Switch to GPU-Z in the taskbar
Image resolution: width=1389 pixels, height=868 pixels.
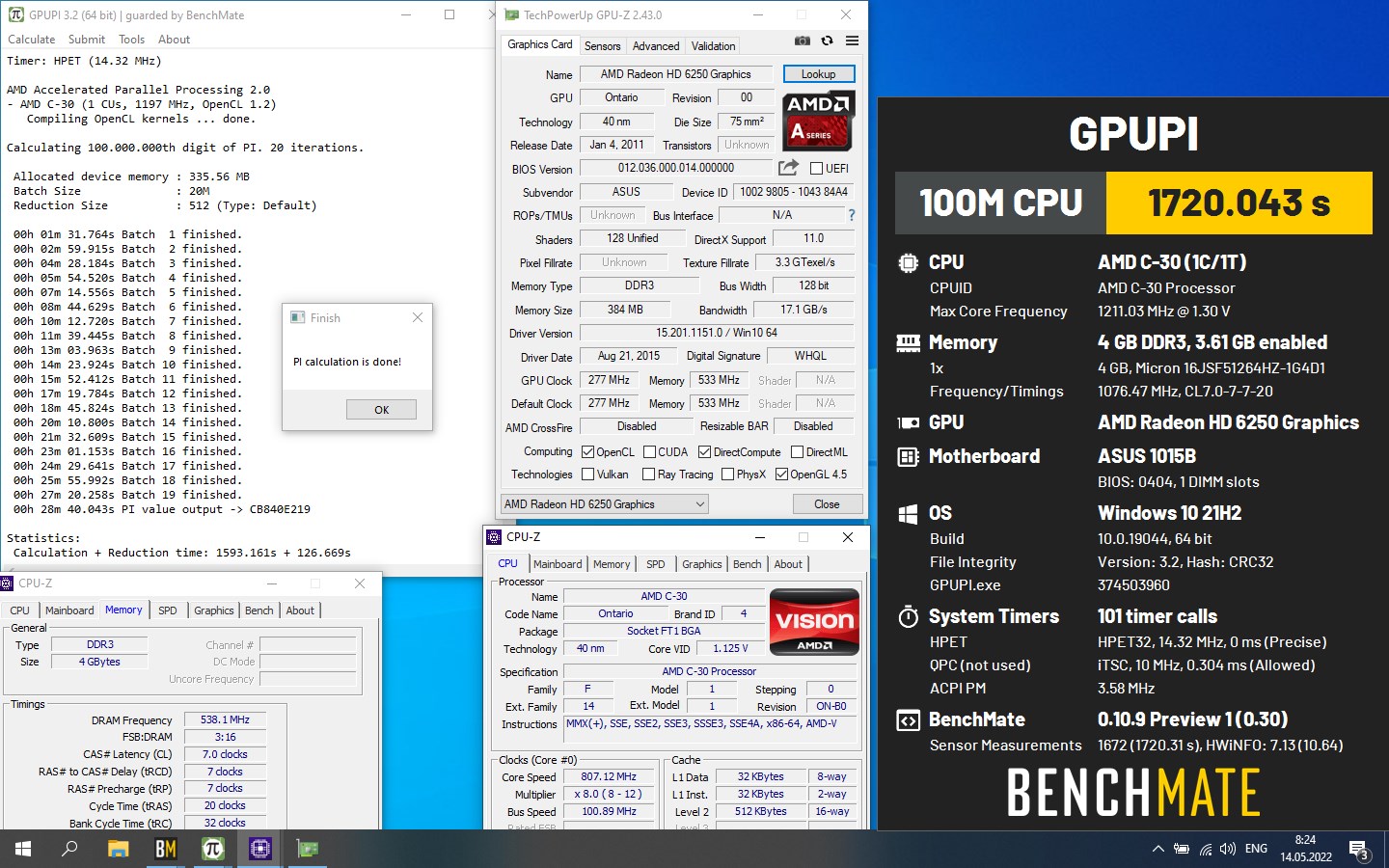308,849
